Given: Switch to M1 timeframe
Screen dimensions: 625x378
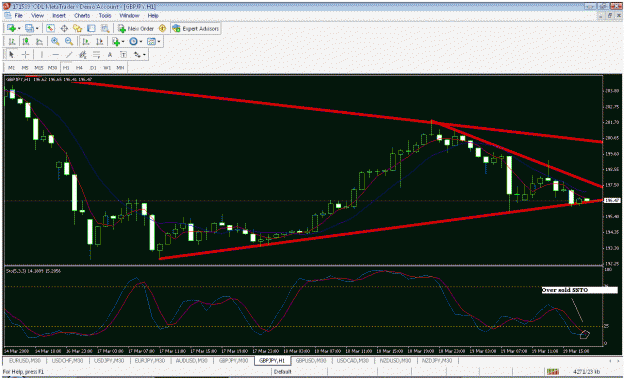Looking at the screenshot, I should coord(11,68).
